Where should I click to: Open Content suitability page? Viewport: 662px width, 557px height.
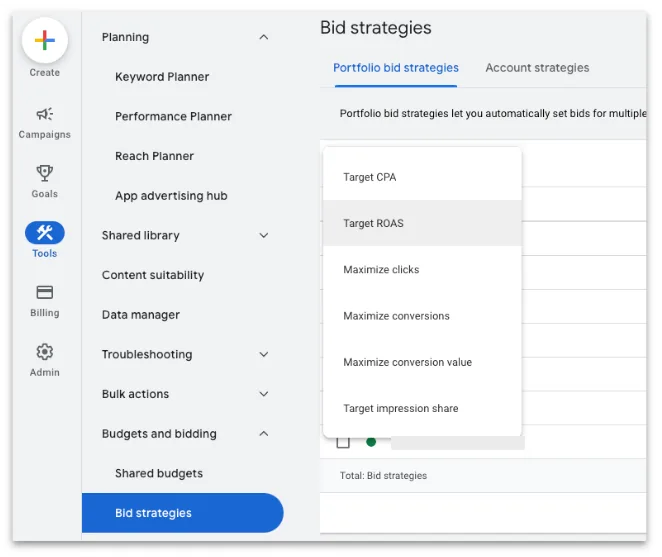[153, 275]
